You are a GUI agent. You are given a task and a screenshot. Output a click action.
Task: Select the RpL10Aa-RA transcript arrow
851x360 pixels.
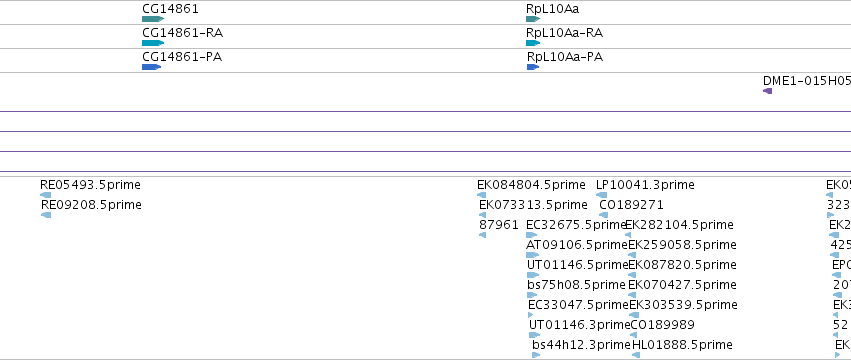pos(533,43)
